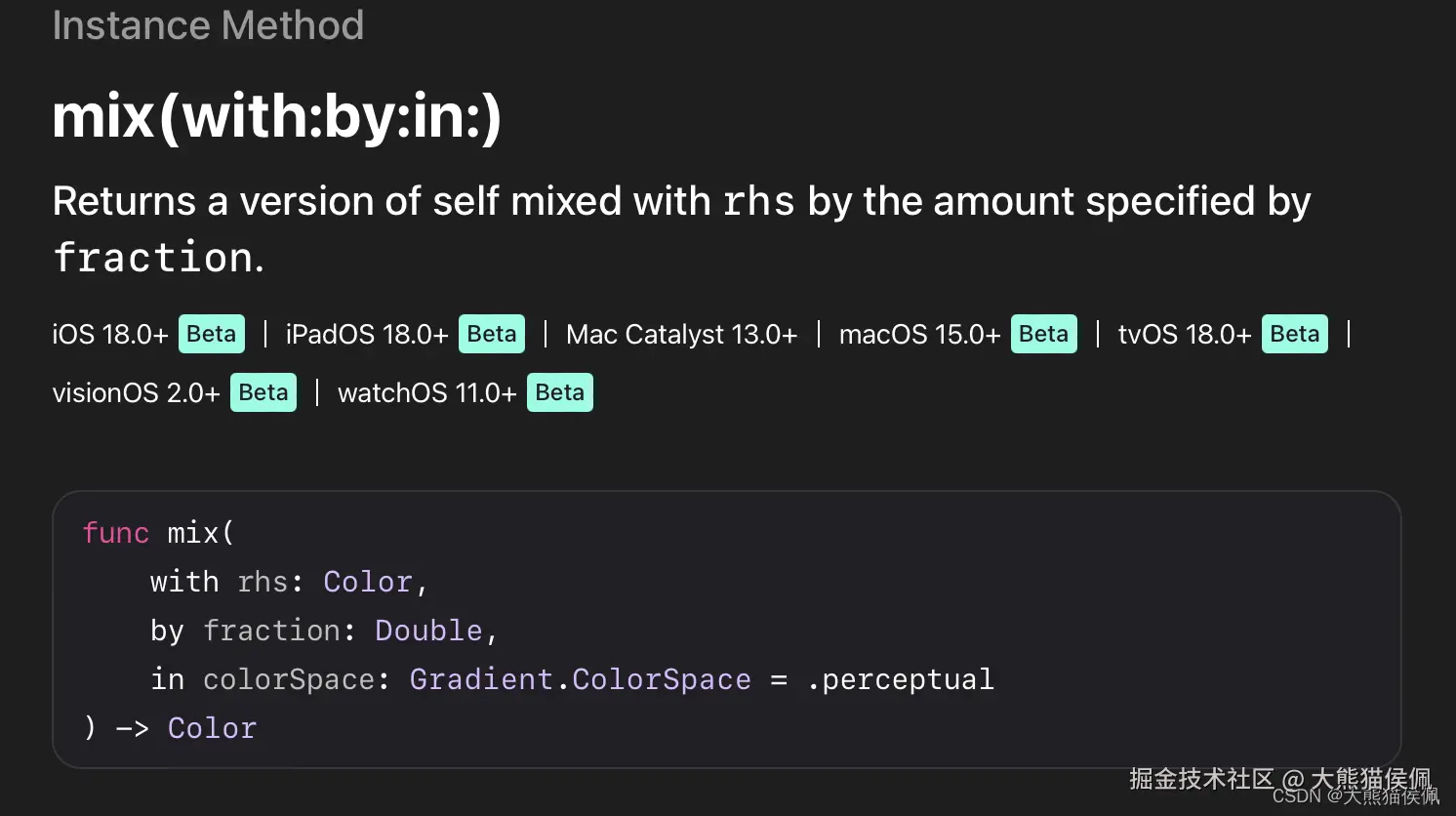Click the inline fraction code in the description
The width and height of the screenshot is (1456, 816).
tap(153, 258)
